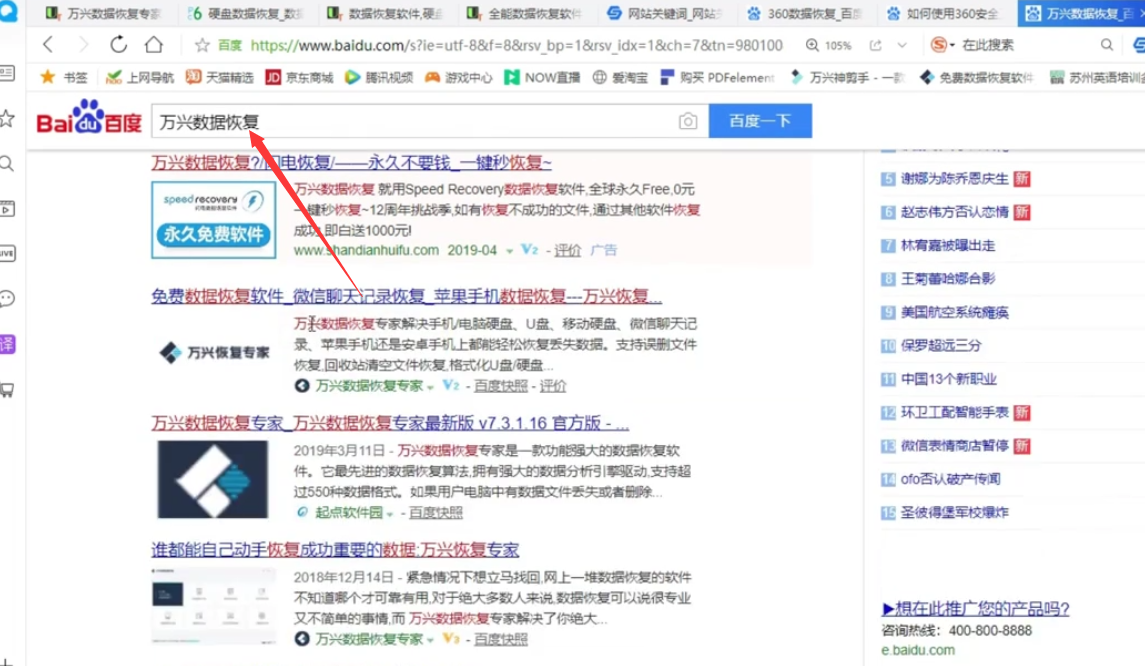Click the Speed Recovery 永久免费软件 thumbnail
The image size is (1145, 666).
(213, 220)
